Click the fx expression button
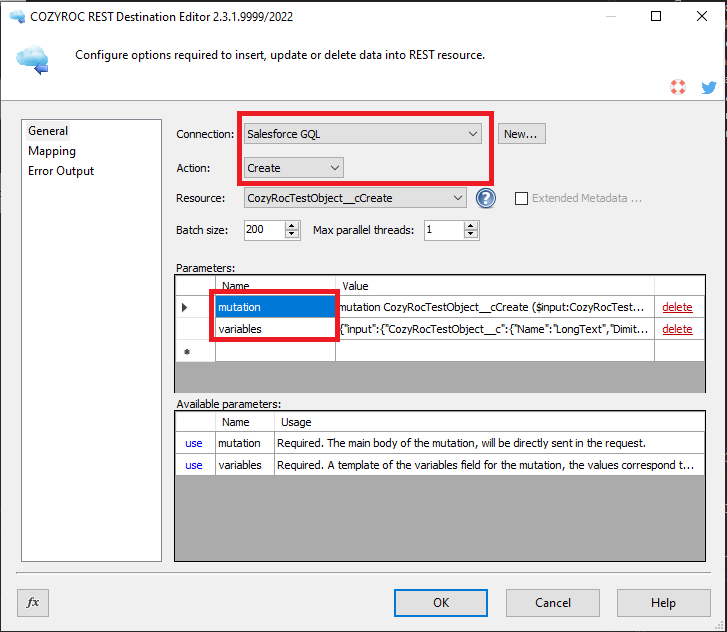The height and width of the screenshot is (632, 727). 33,603
